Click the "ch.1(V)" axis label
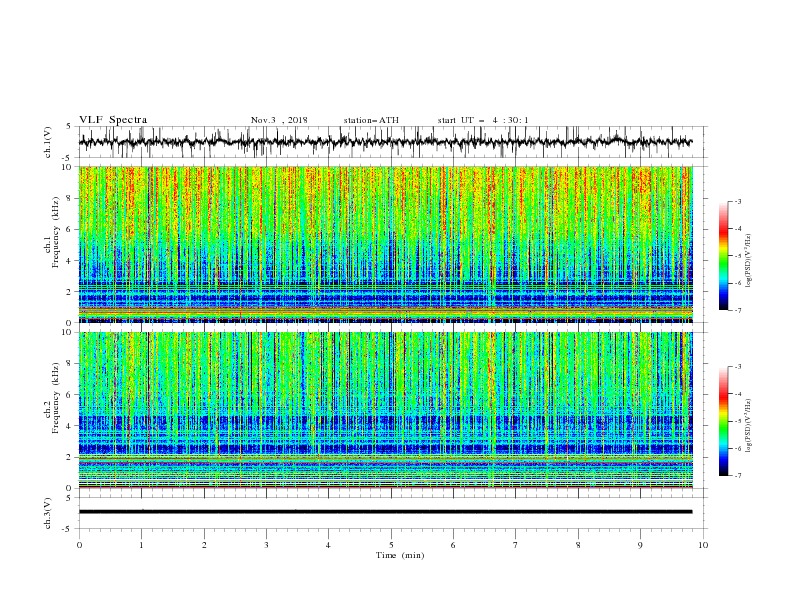792x612 pixels. coord(48,142)
